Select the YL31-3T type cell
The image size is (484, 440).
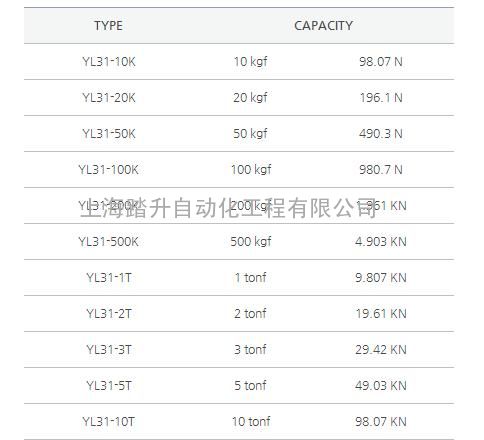pyautogui.click(x=109, y=350)
